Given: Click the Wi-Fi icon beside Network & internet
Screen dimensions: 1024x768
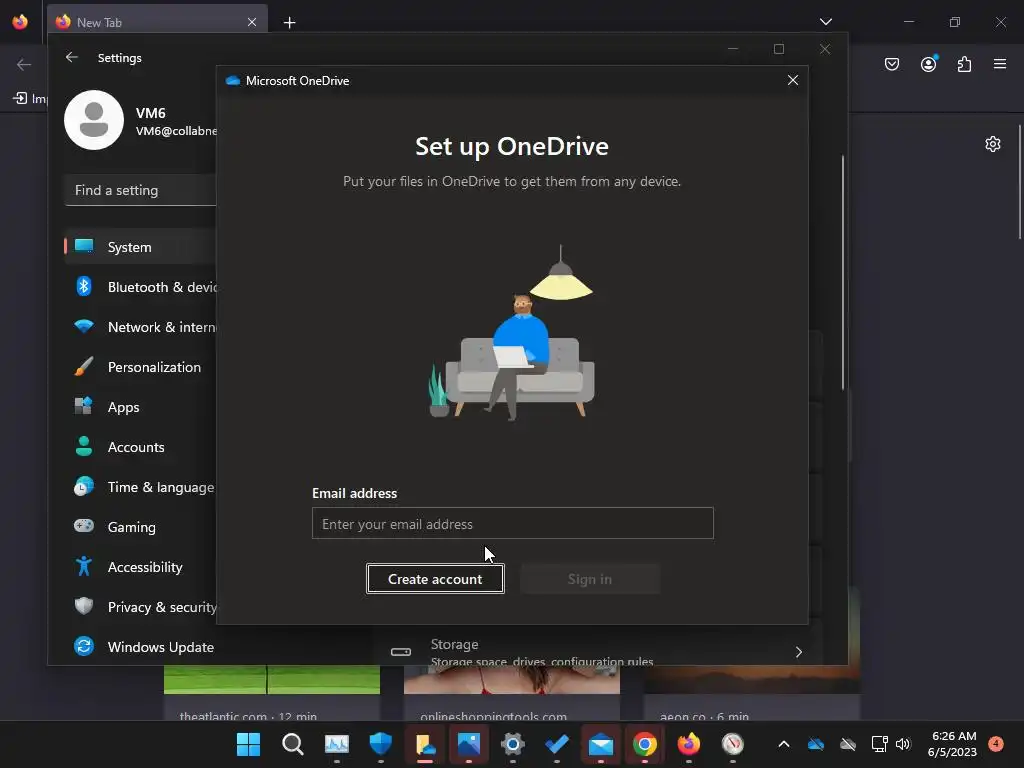Looking at the screenshot, I should [84, 326].
